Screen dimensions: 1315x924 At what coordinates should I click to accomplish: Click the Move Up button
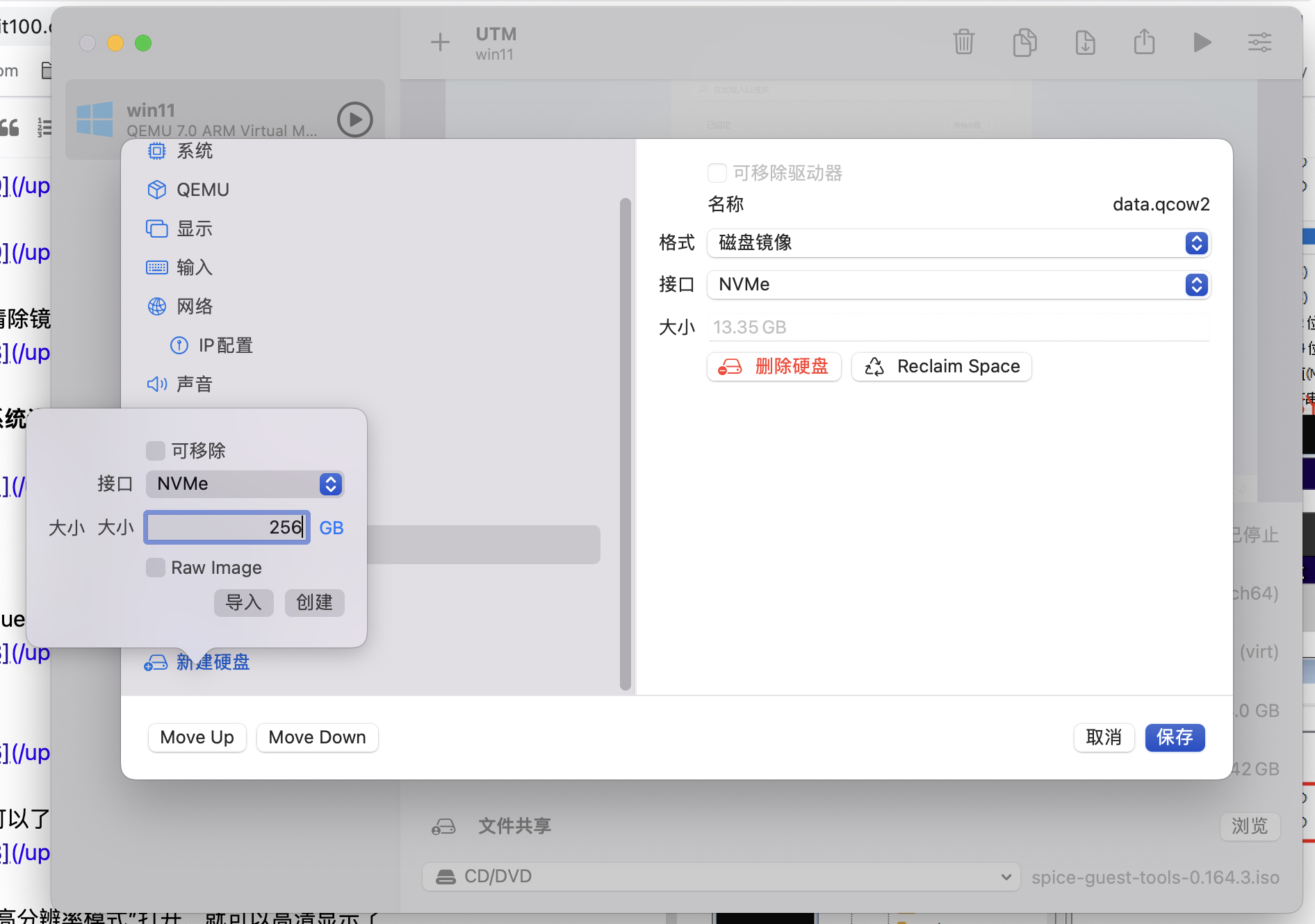[197, 737]
